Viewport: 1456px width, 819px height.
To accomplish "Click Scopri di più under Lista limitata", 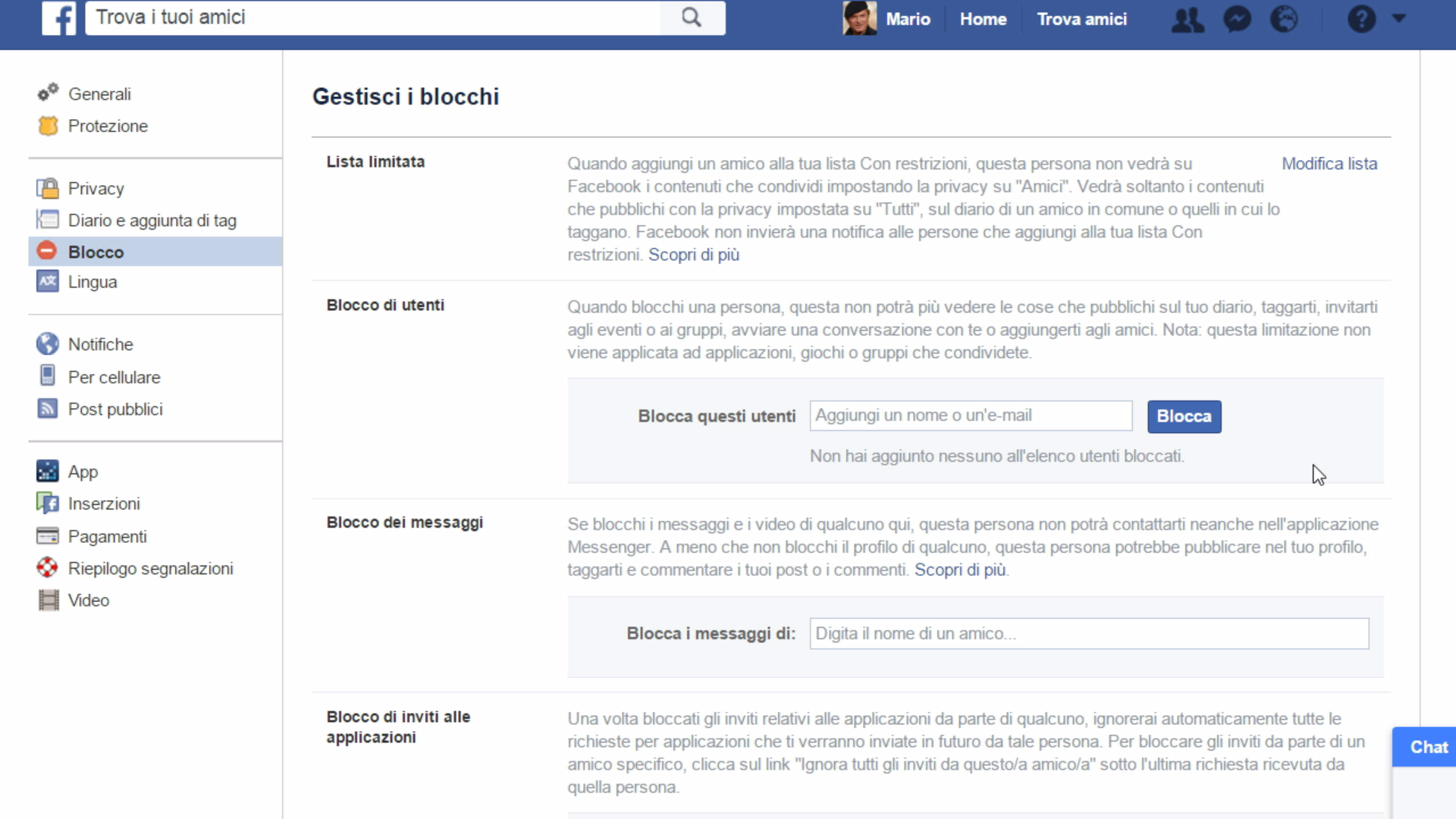I will click(x=693, y=255).
